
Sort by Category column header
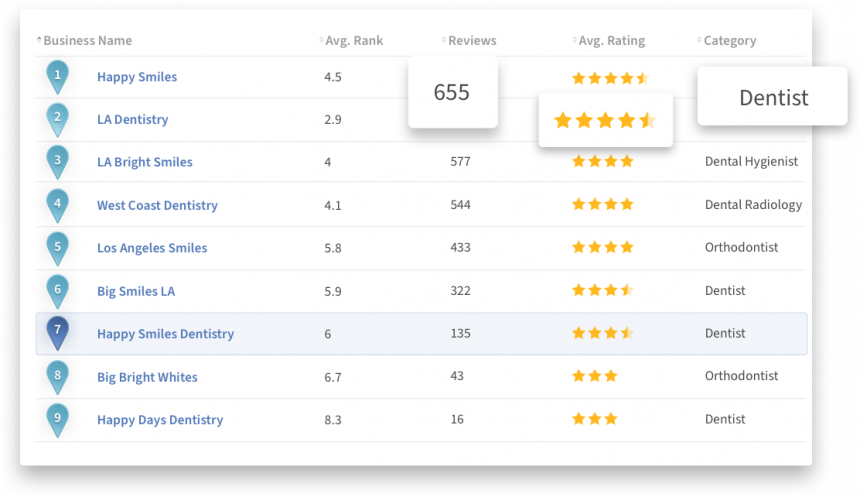click(729, 41)
